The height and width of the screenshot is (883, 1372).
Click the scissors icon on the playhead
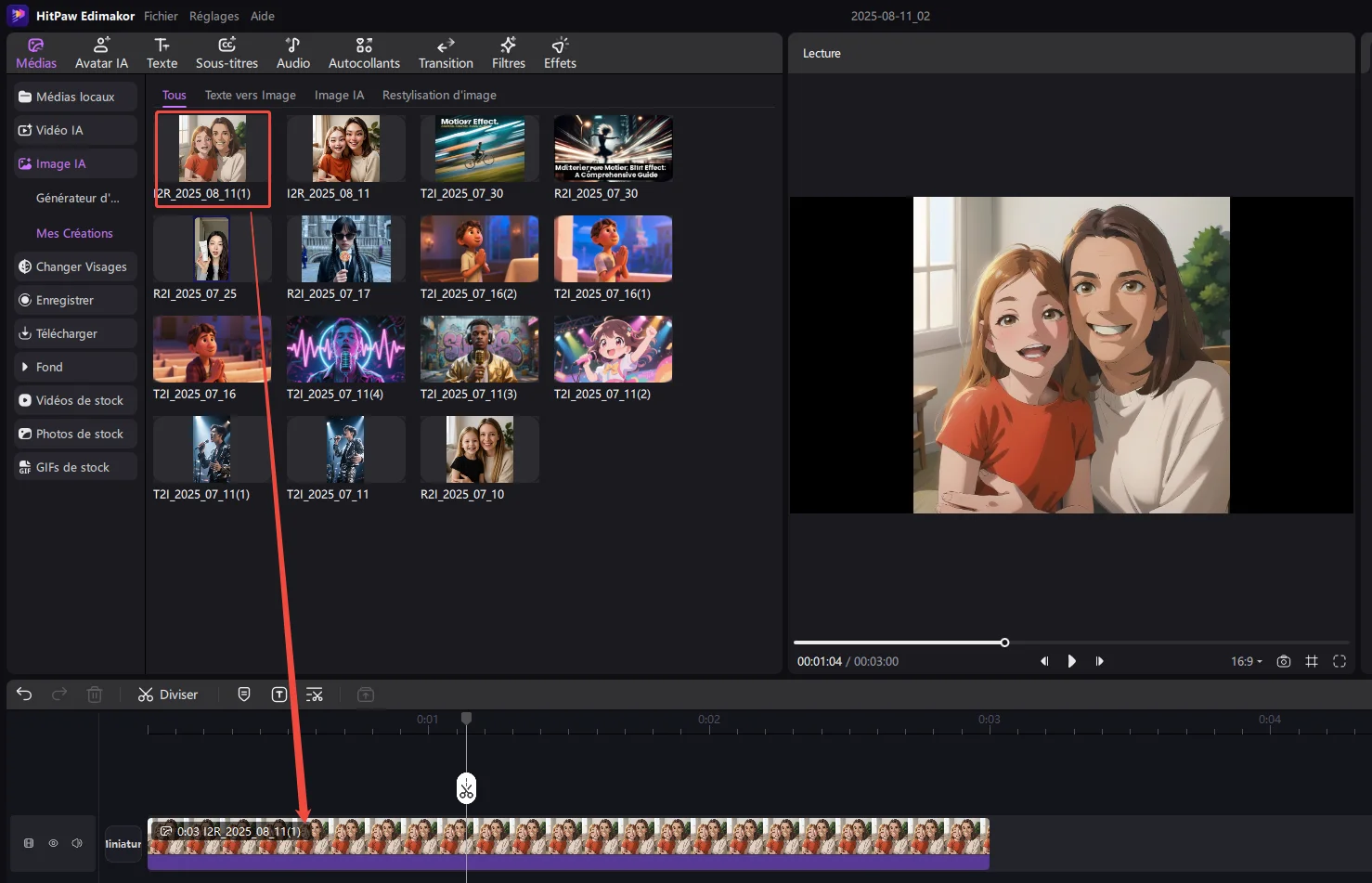coord(466,789)
